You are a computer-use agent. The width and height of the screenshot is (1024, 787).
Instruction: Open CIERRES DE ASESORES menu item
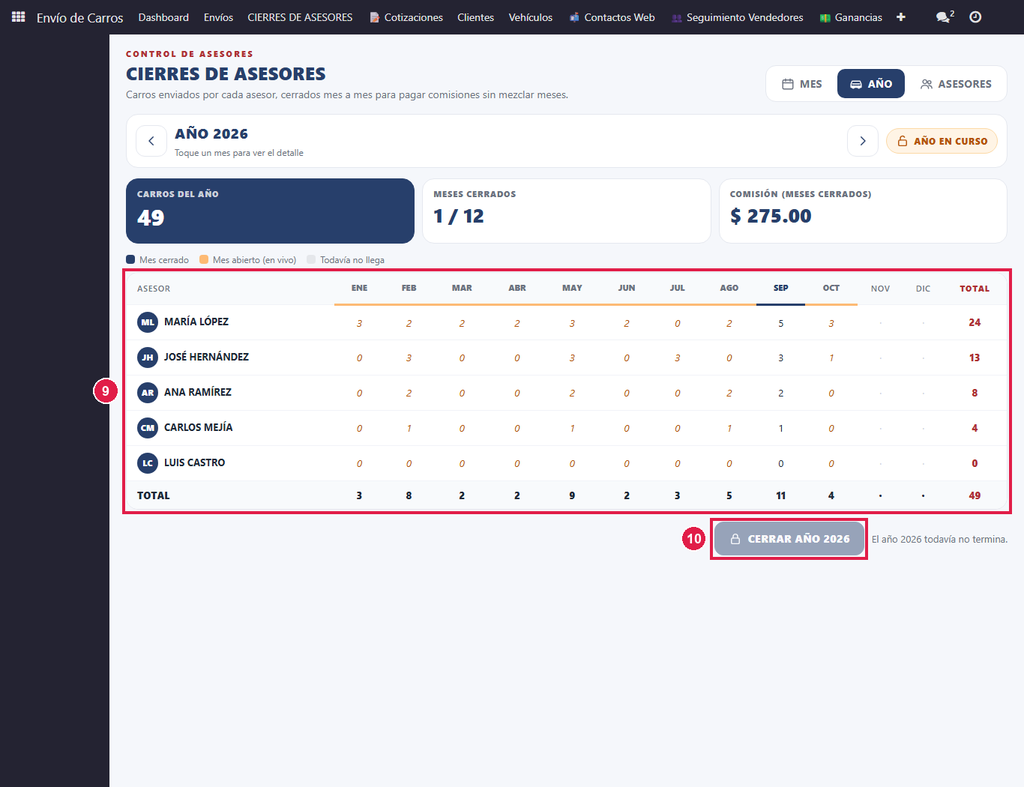point(300,17)
